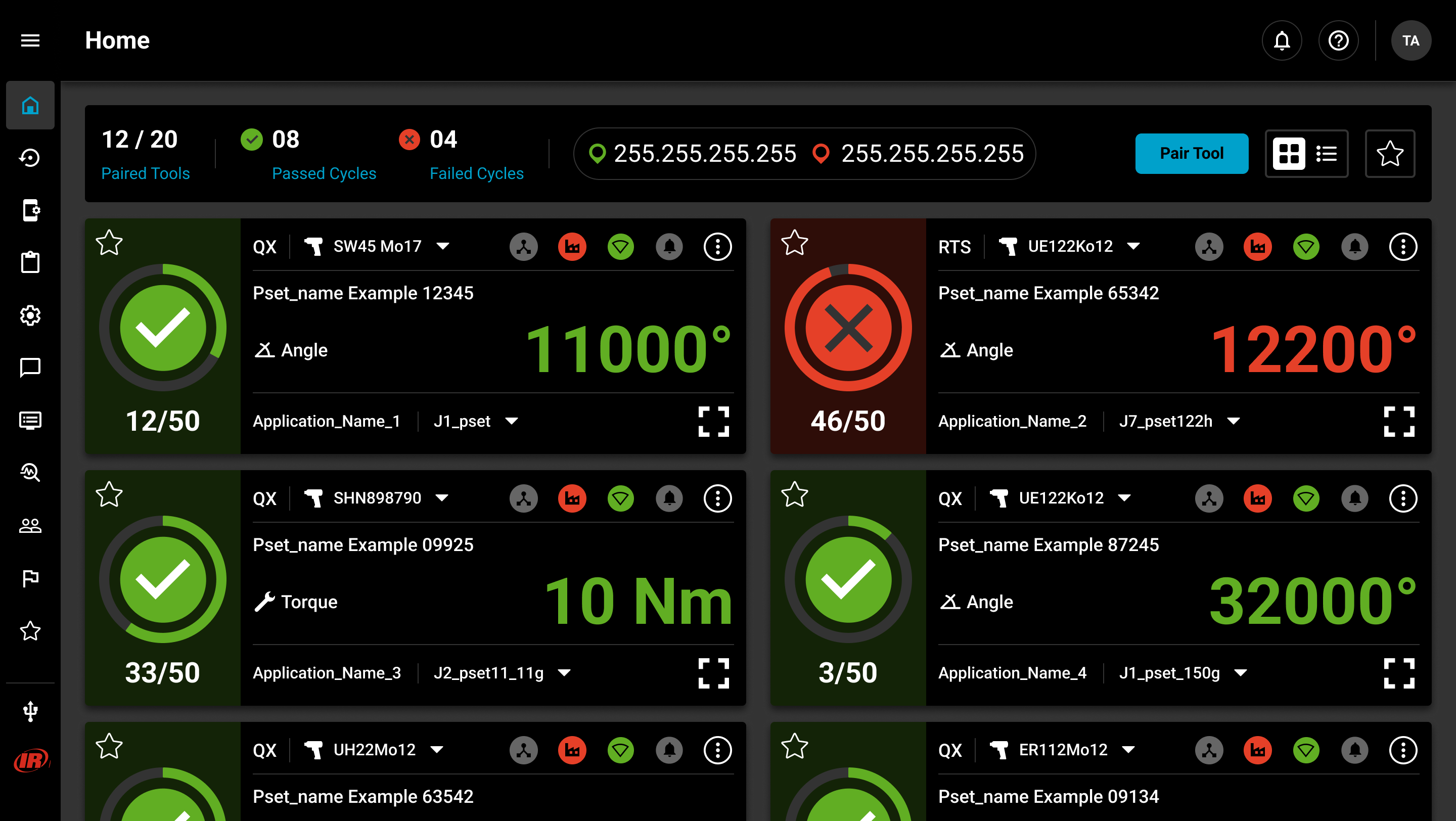Open the hamburger menu
Image resolution: width=1456 pixels, height=821 pixels.
pos(30,40)
